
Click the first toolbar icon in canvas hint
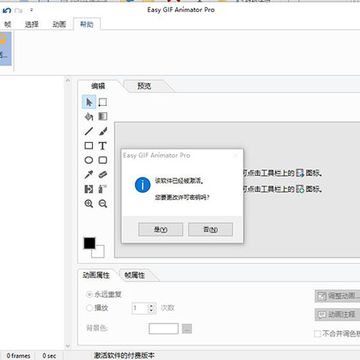[x=300, y=173]
